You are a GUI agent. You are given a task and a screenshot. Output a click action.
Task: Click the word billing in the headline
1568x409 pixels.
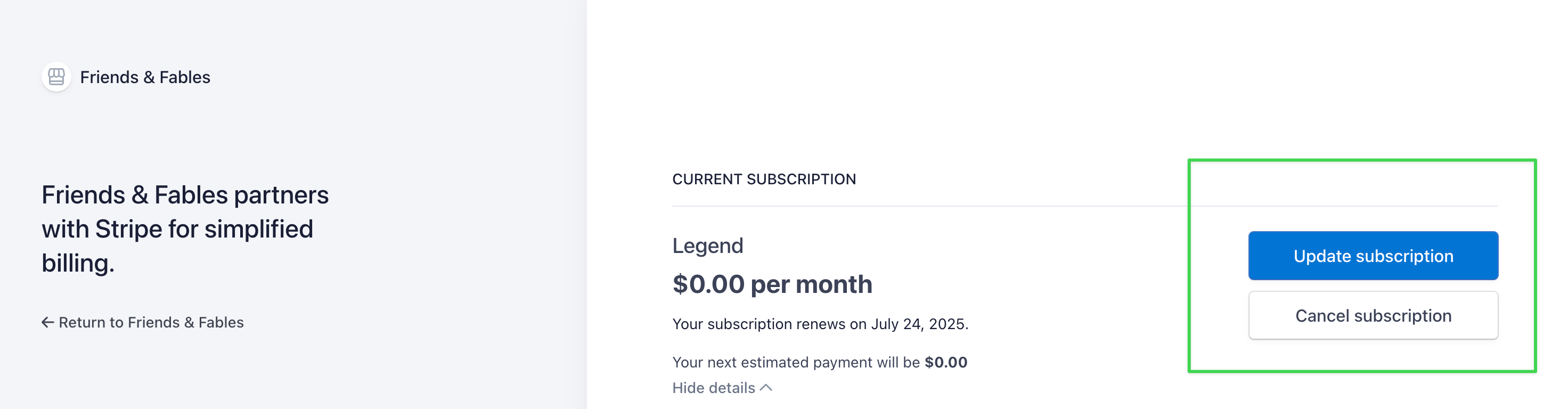(77, 264)
